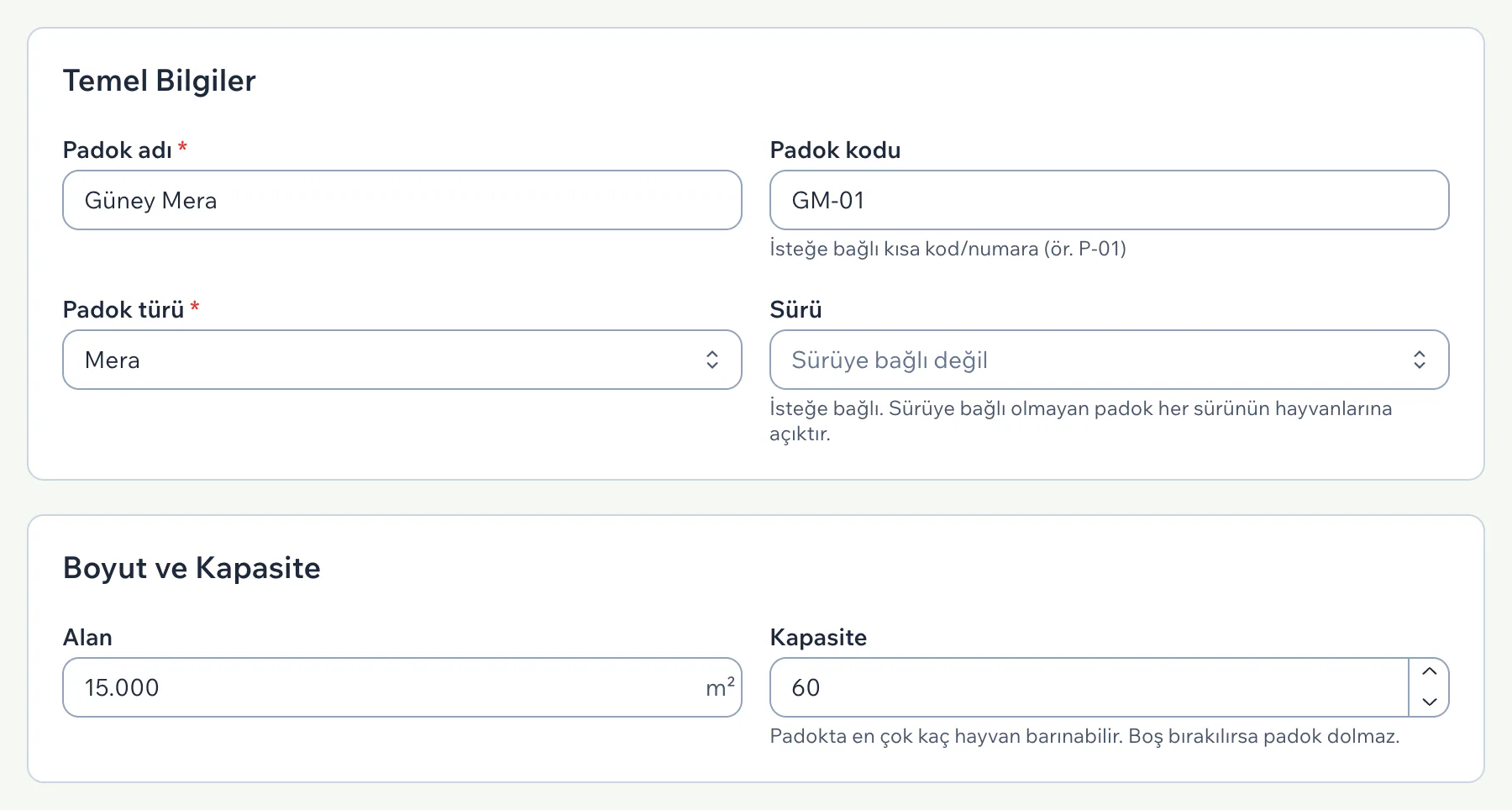Viewport: 1512px width, 810px height.
Task: Decrease Kapasite with the down arrow
Action: pyautogui.click(x=1429, y=702)
